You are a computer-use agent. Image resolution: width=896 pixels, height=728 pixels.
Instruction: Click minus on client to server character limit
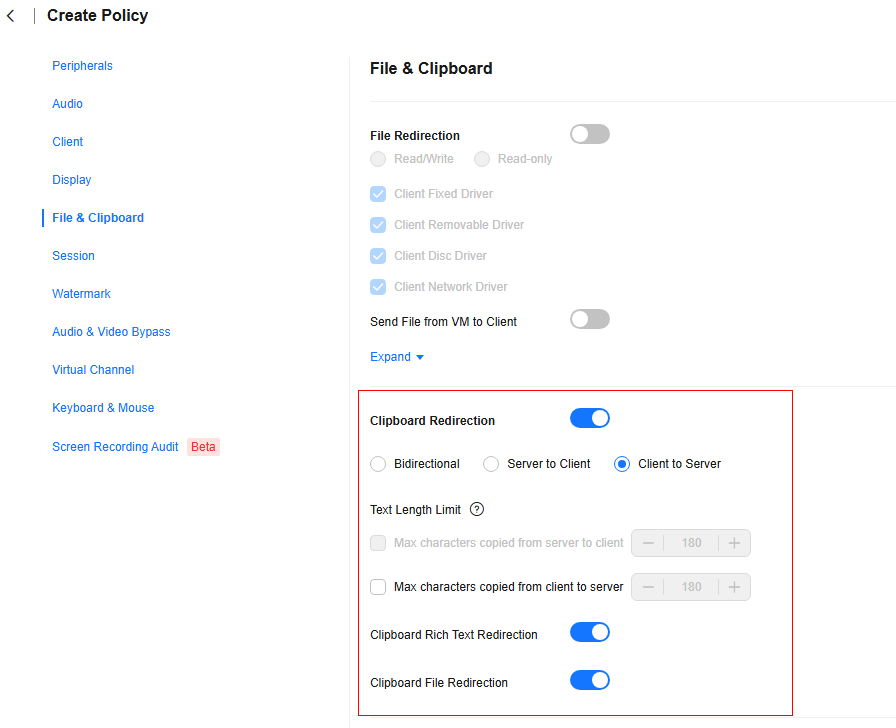click(x=648, y=587)
